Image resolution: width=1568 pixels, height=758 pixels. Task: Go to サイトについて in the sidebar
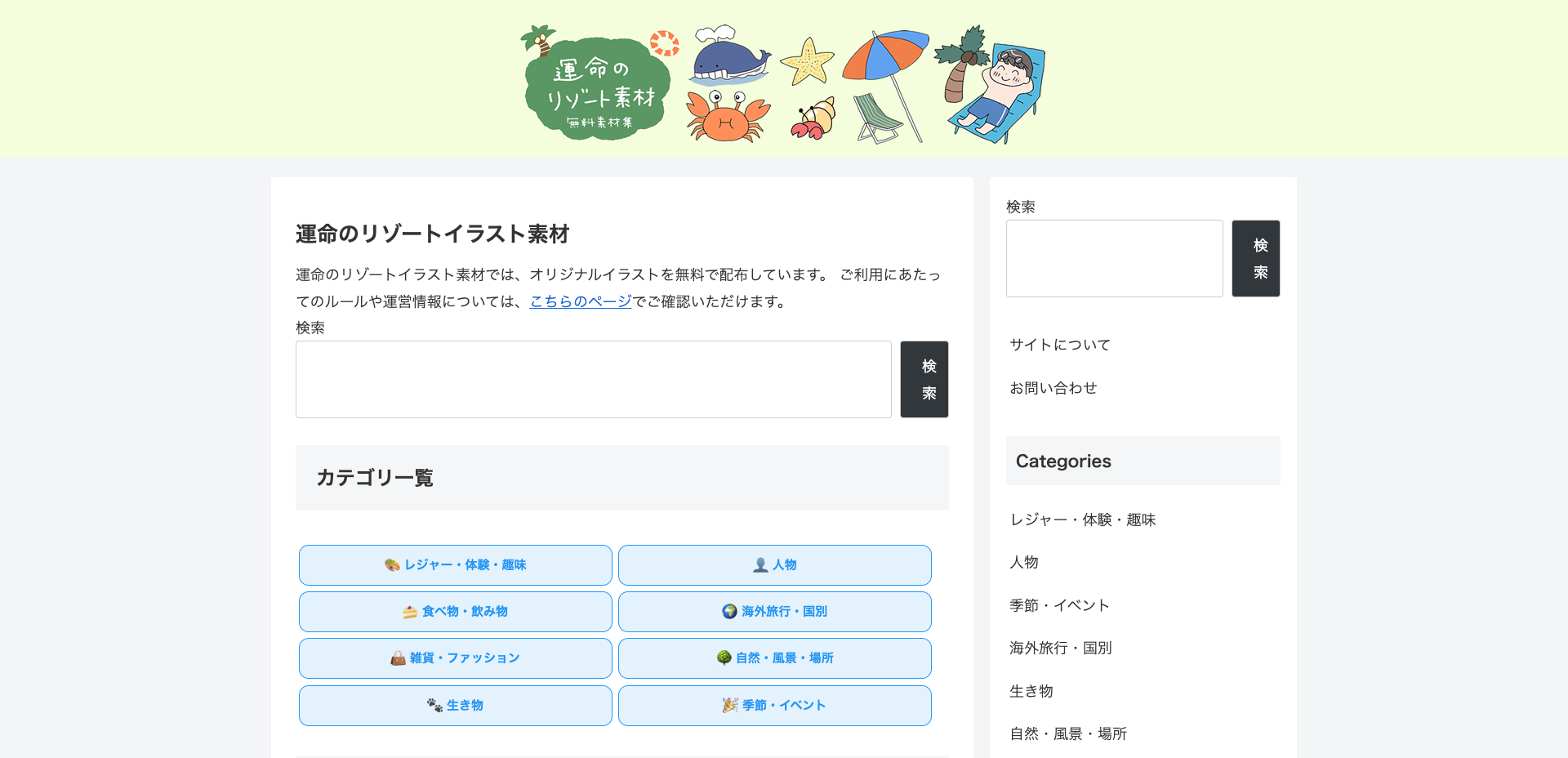(1060, 345)
